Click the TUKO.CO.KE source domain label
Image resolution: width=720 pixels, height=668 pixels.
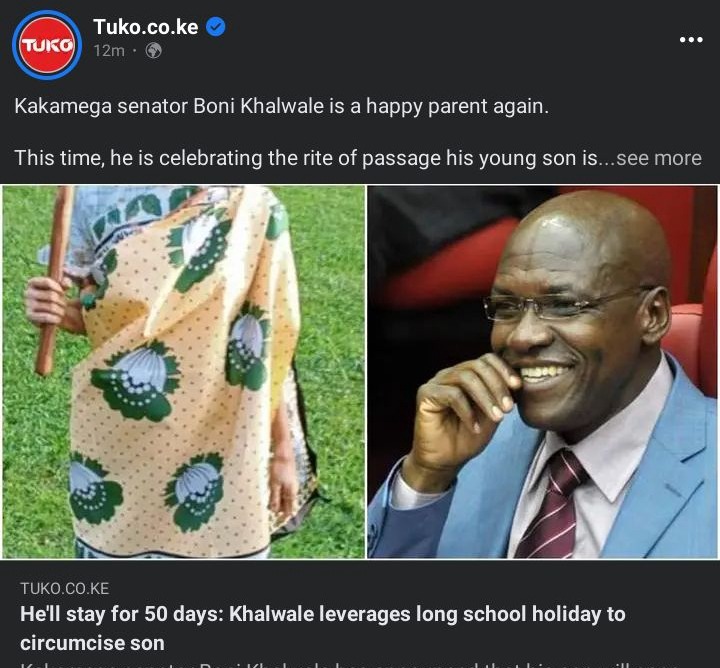[x=65, y=589]
